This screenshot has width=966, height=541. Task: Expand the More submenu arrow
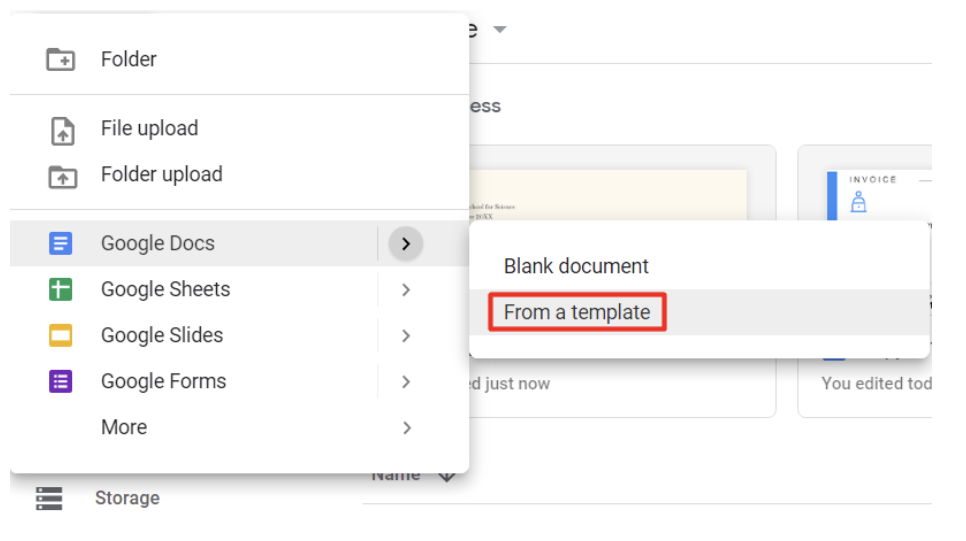(x=406, y=428)
